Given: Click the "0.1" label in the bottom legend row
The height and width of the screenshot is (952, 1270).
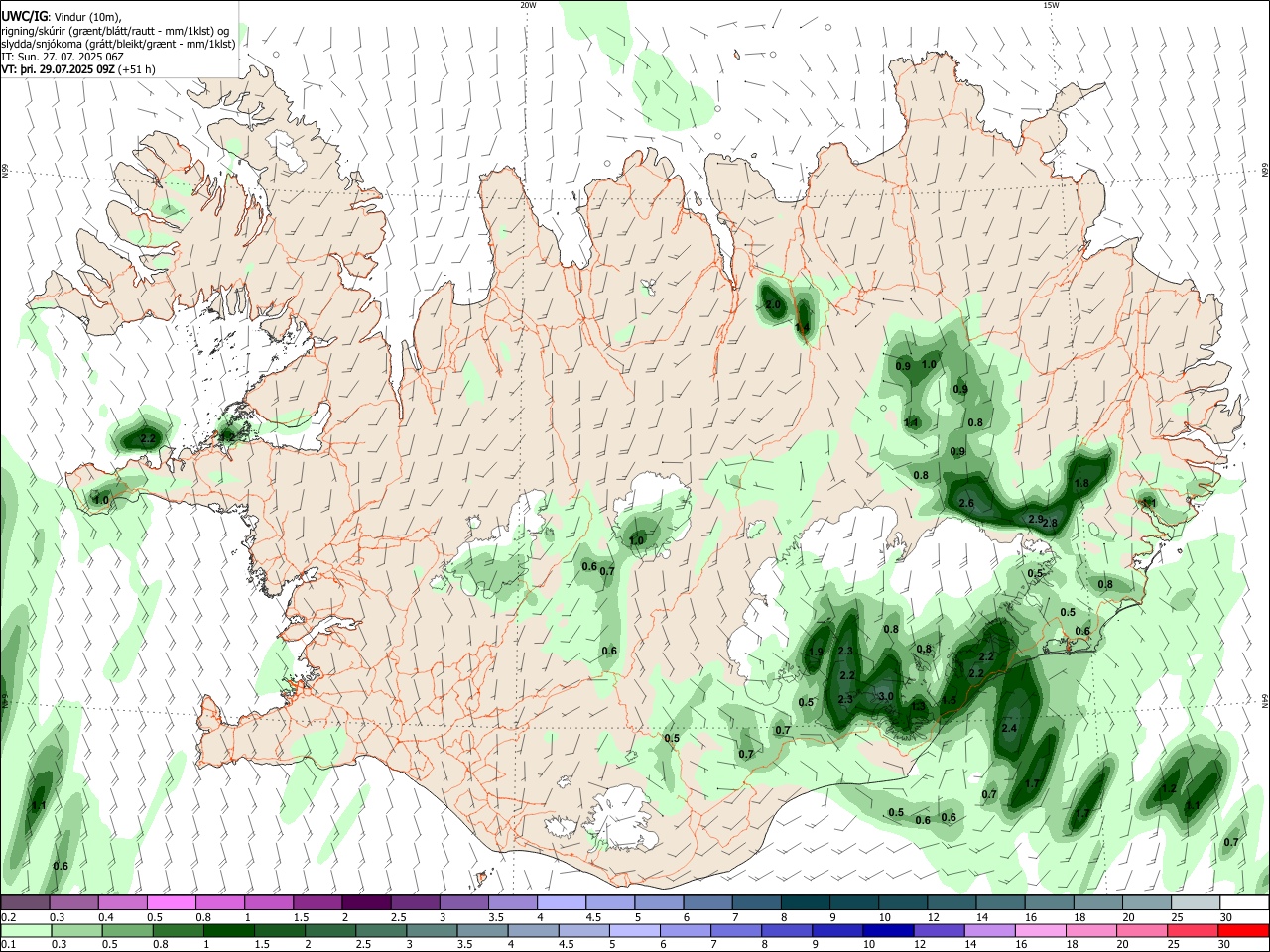Looking at the screenshot, I should click(8, 945).
